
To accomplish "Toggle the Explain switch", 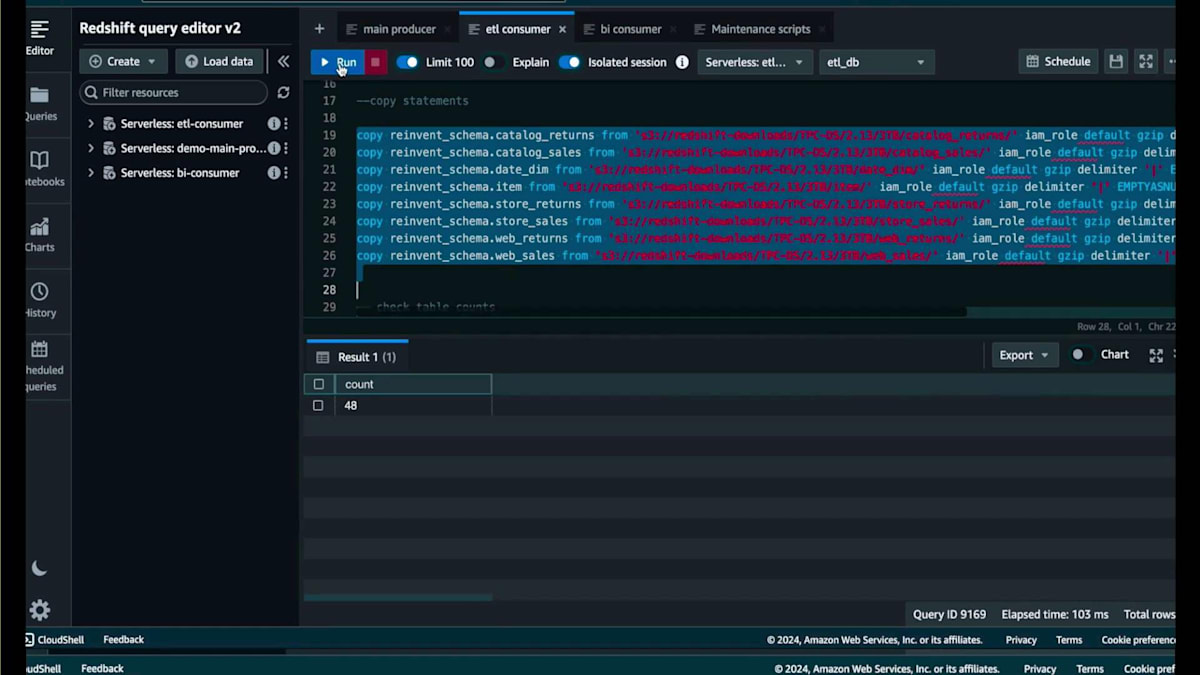I will pos(491,62).
